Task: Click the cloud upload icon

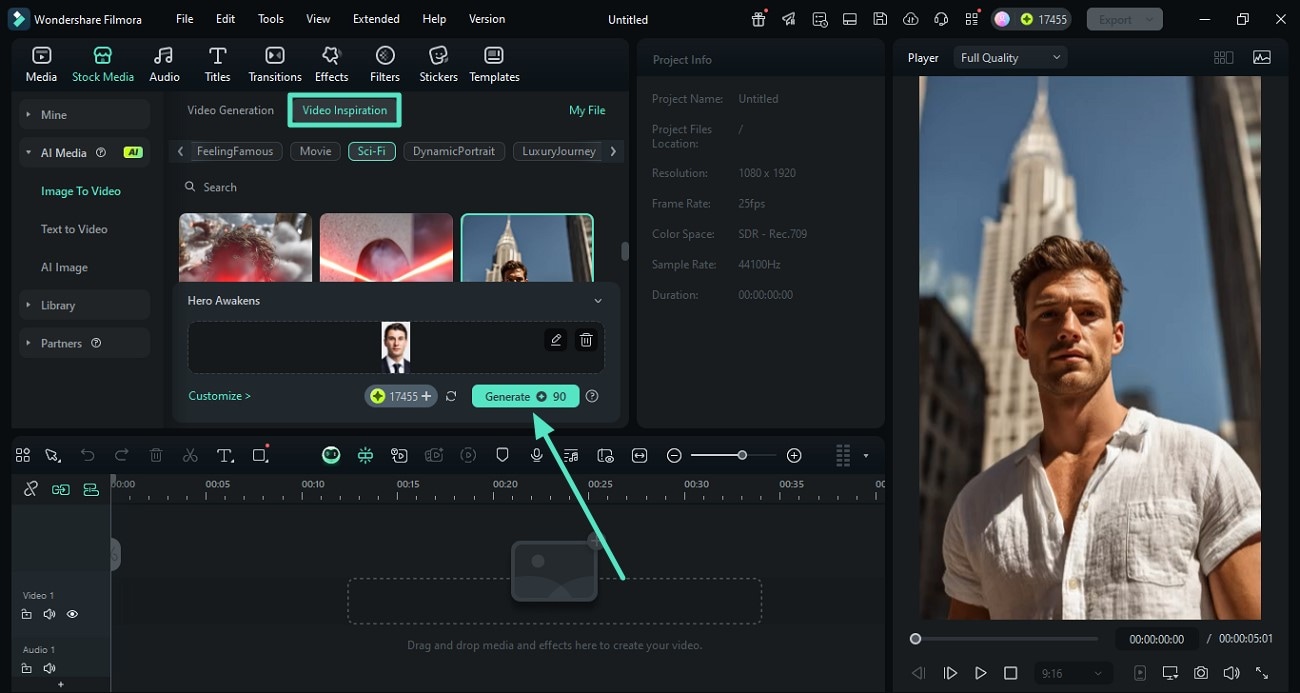Action: tap(910, 19)
